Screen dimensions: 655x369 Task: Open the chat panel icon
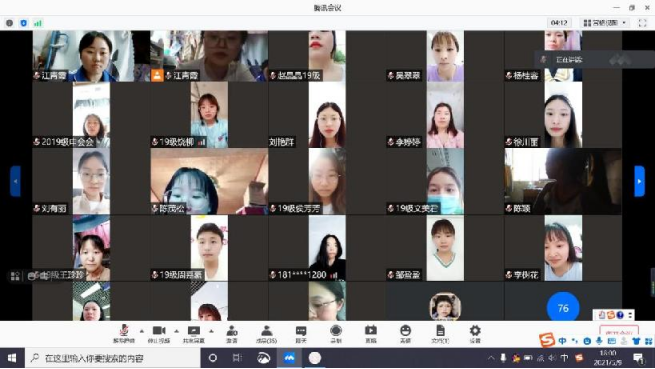click(x=301, y=333)
